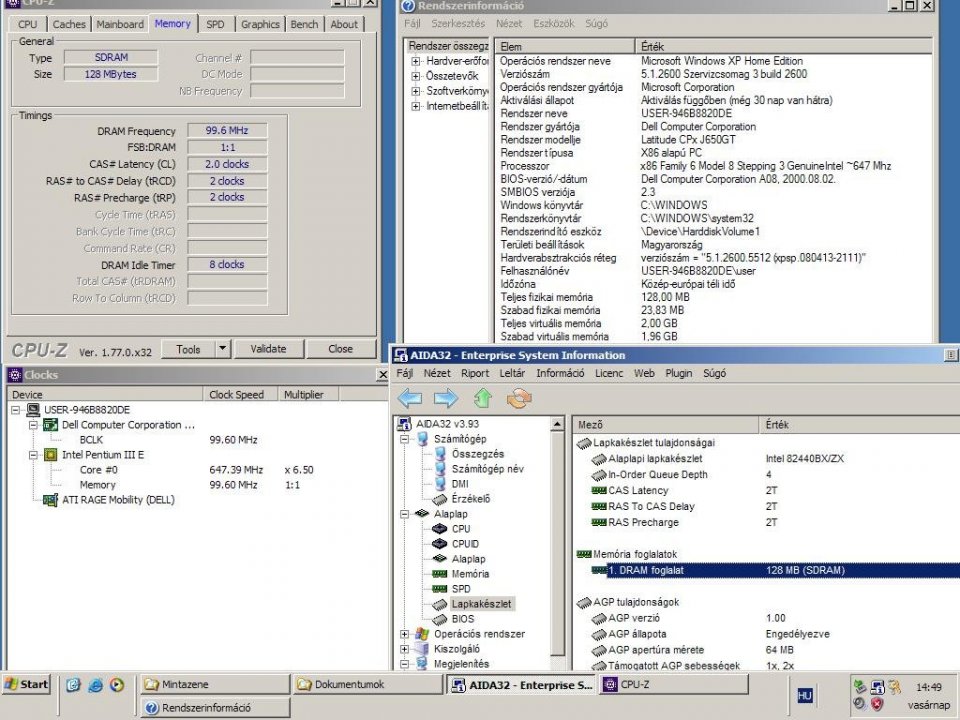Expand Hardver-erőforrások in Rendszerinformáció
Screen dimensions: 960x720
[416, 61]
